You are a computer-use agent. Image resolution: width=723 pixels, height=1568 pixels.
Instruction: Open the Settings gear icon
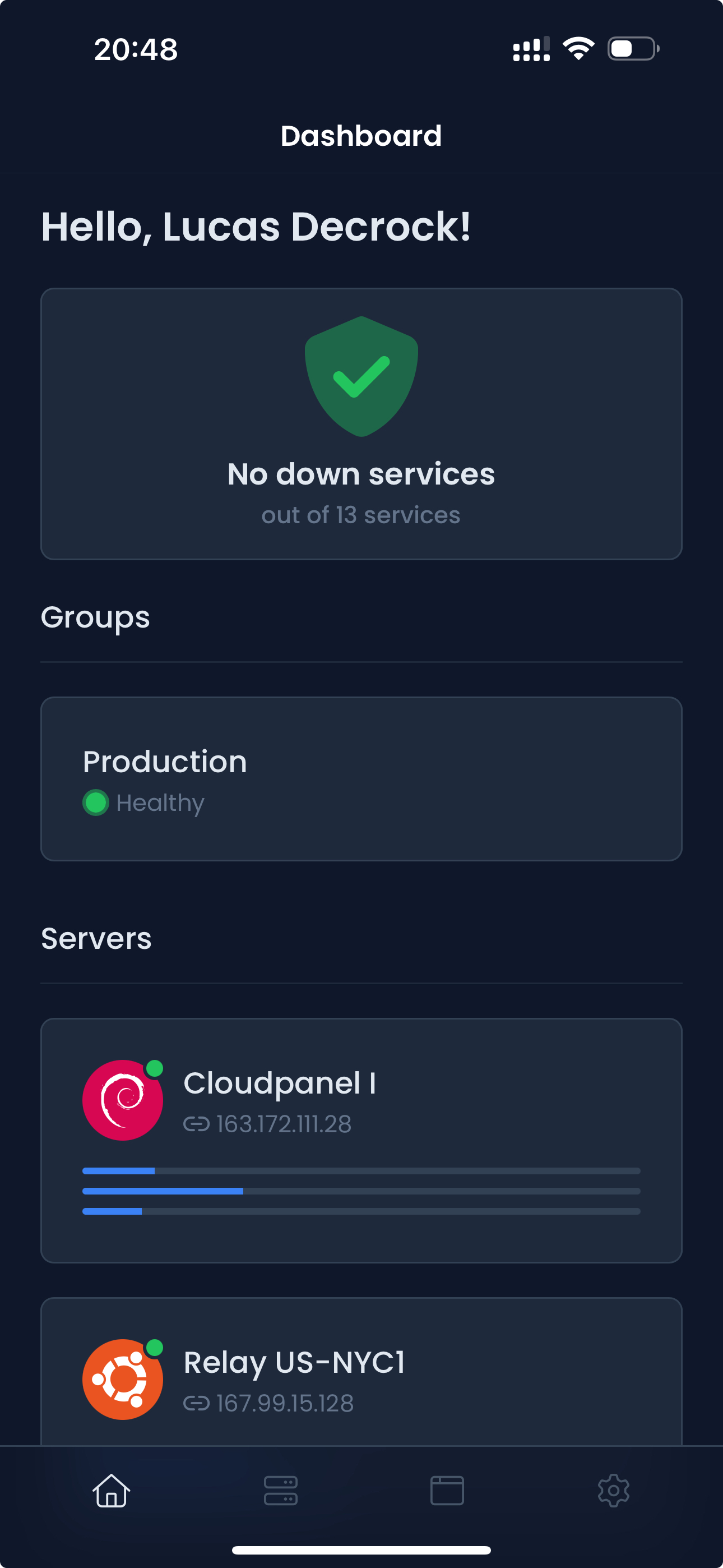pyautogui.click(x=614, y=1490)
